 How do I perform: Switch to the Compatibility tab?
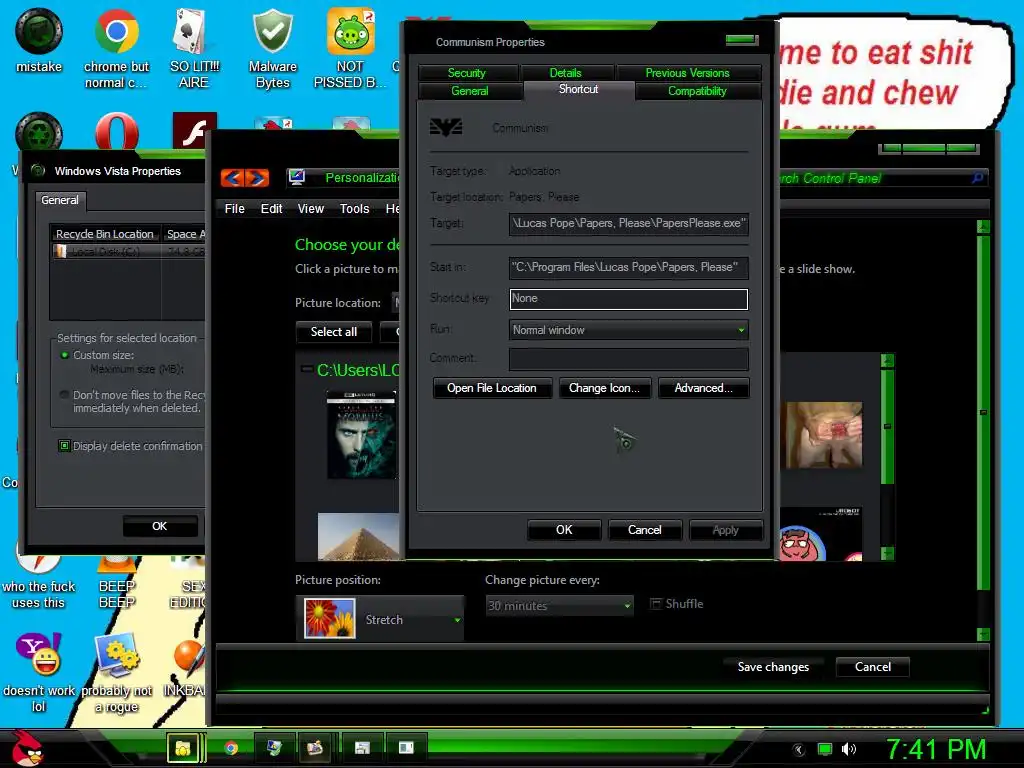[x=697, y=91]
